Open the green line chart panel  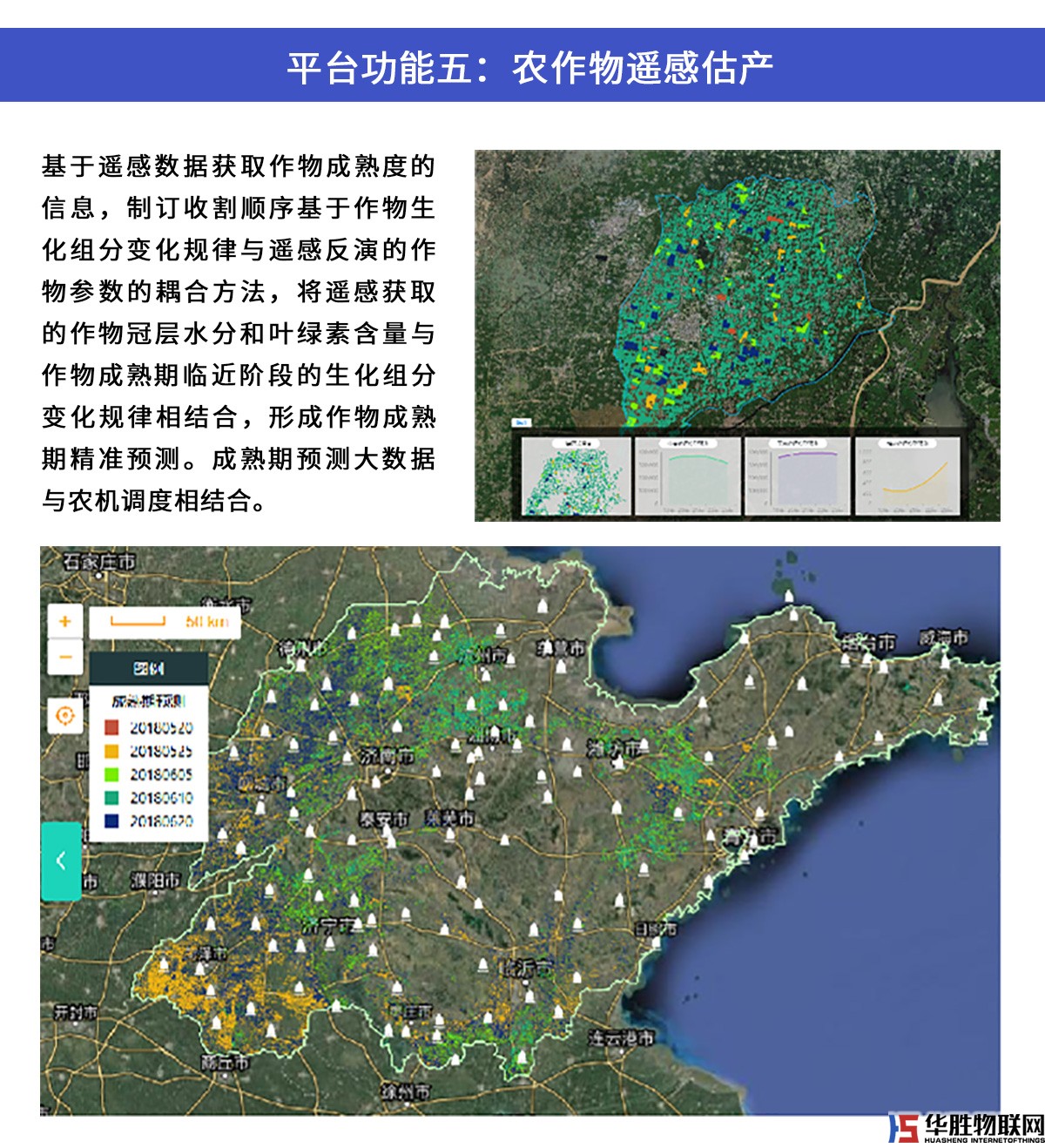[687, 476]
